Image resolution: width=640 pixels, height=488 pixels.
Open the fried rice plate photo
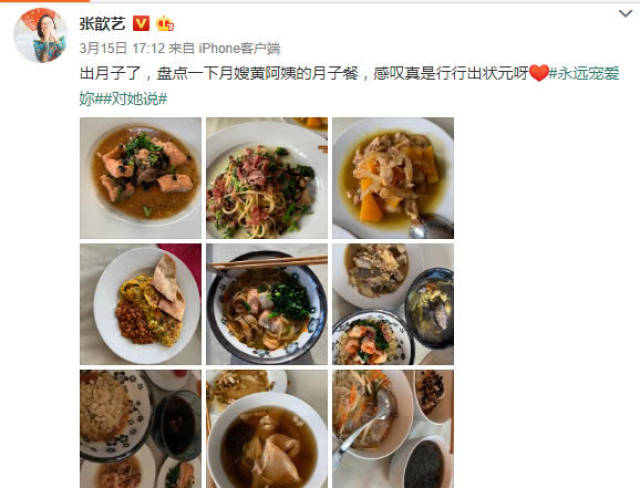coord(140,429)
